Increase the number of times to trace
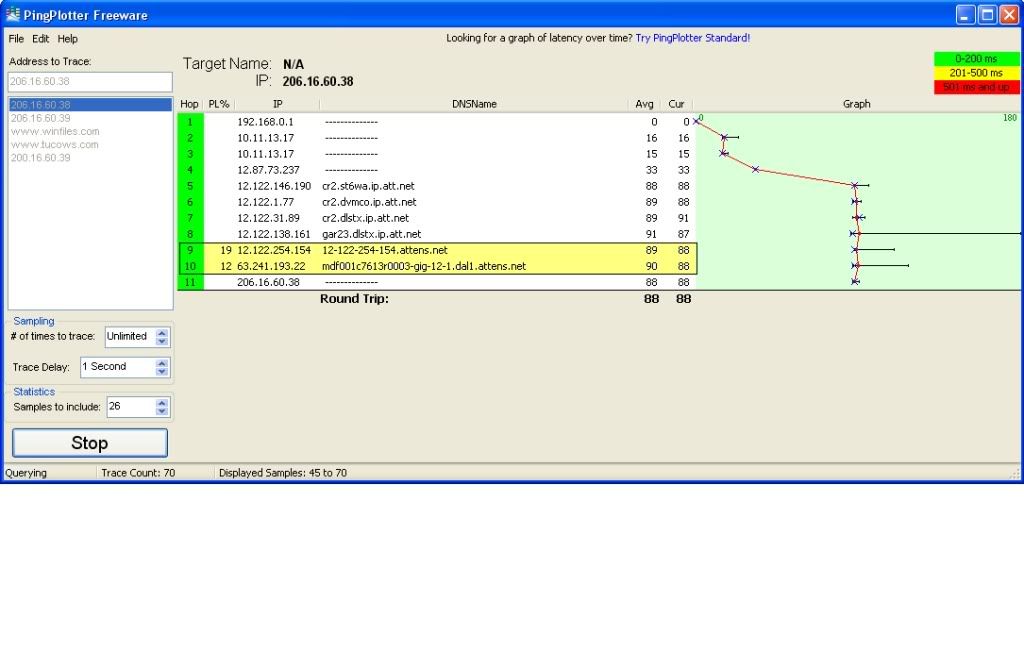This screenshot has width=1024, height=652. (x=162, y=333)
